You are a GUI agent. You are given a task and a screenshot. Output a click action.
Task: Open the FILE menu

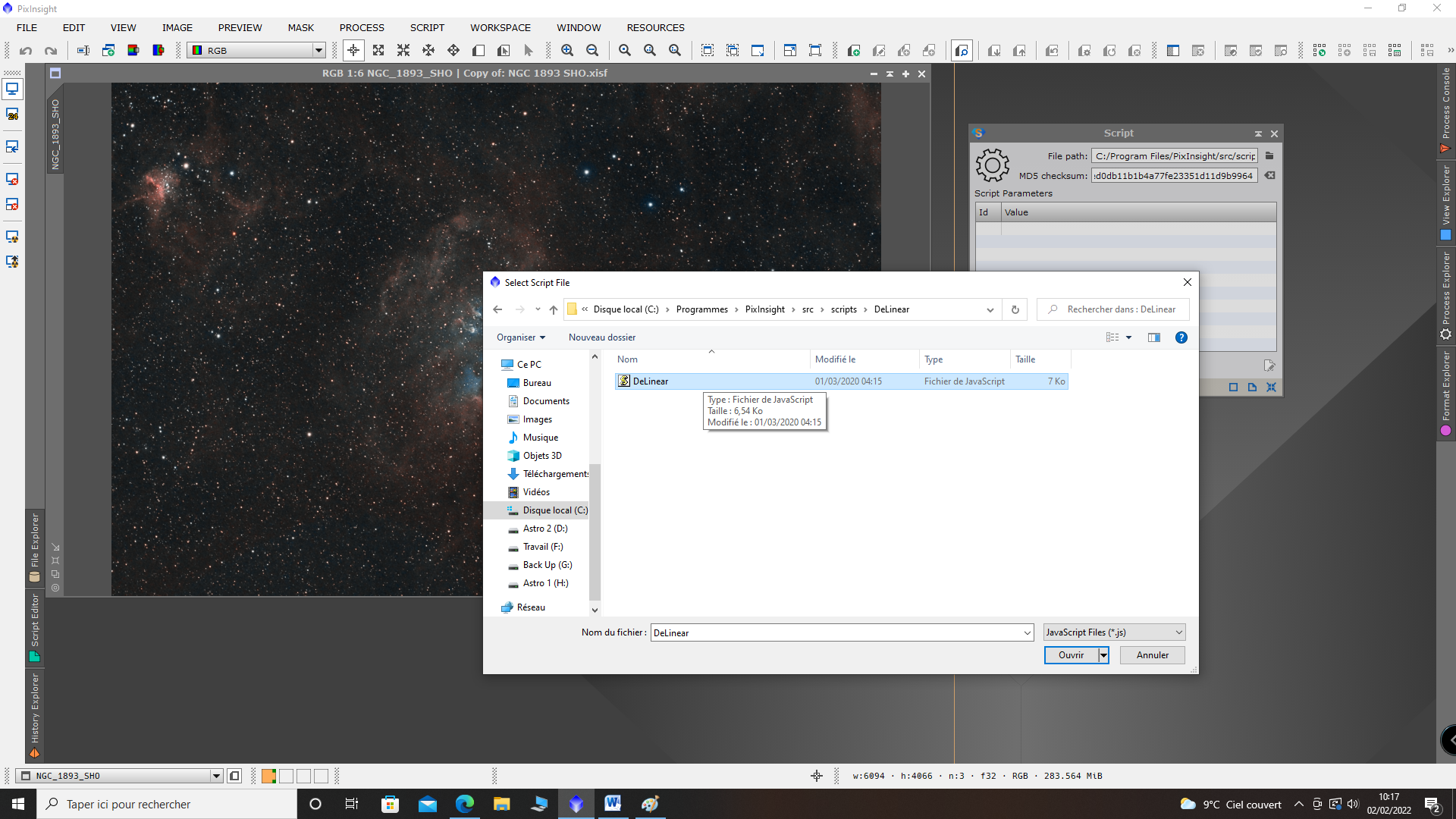(x=27, y=27)
